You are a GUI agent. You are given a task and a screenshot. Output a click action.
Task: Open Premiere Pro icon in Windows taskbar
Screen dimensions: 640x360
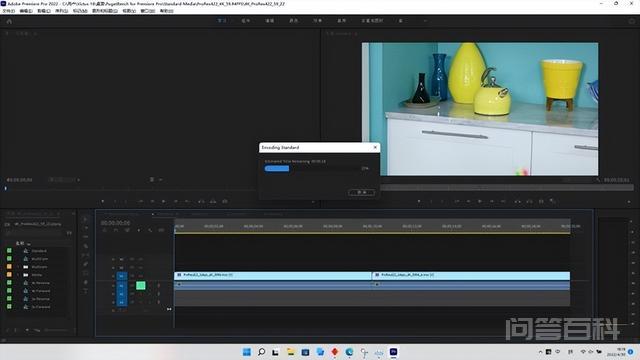[393, 352]
